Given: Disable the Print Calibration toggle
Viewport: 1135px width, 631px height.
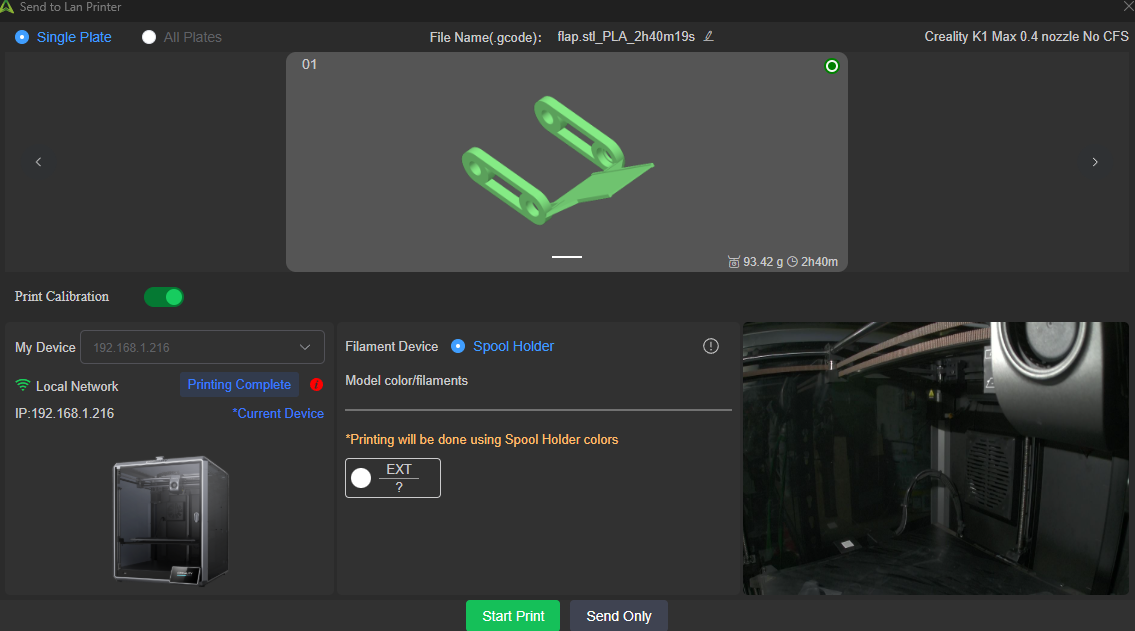Looking at the screenshot, I should [164, 297].
